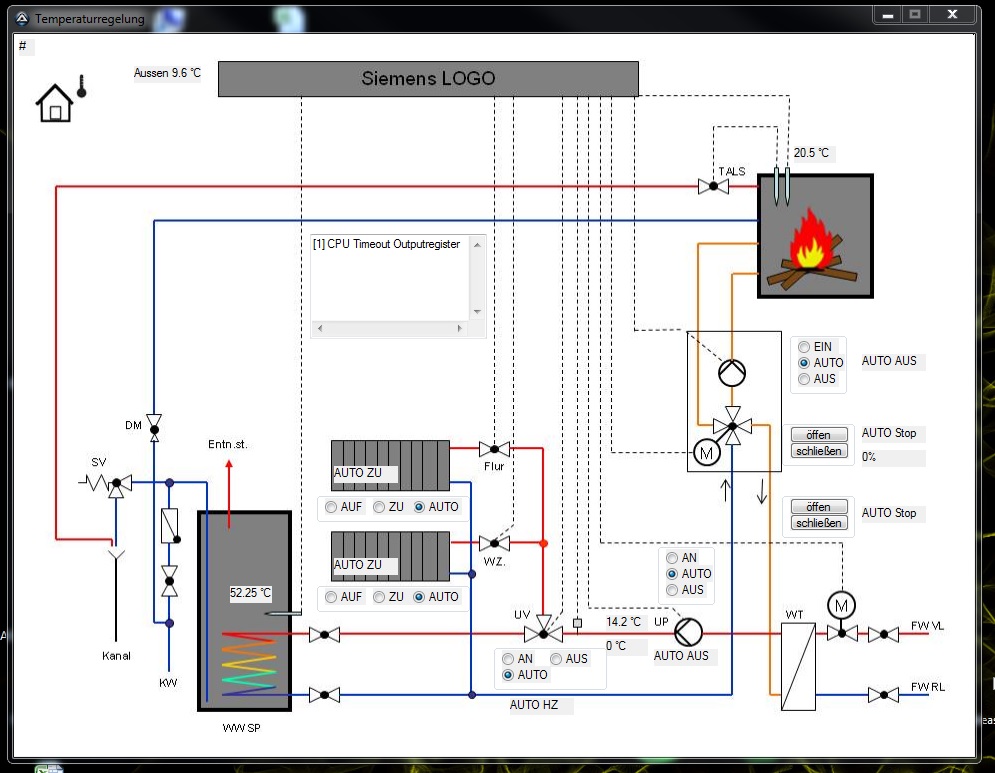995x773 pixels.
Task: Set WZ radiator to ZU
Action: coord(380,597)
